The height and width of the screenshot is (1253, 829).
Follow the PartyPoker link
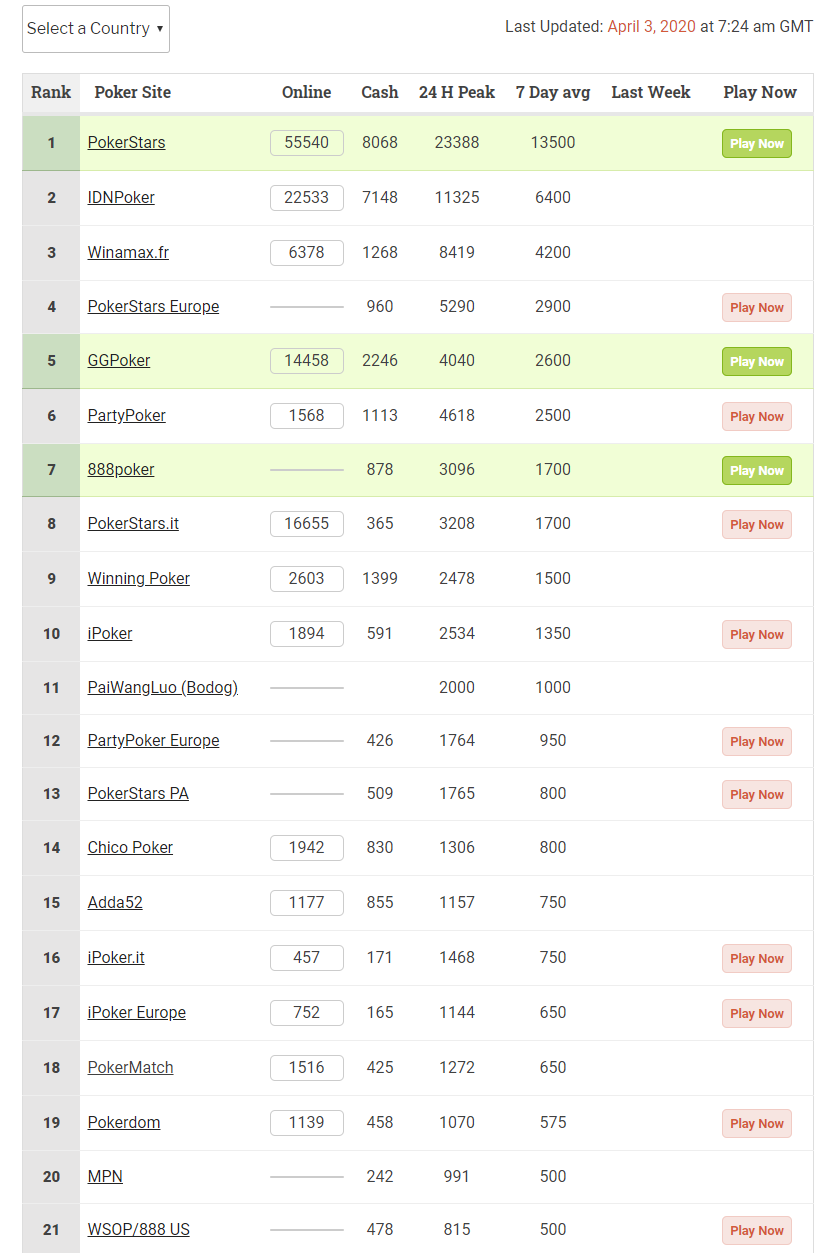(127, 416)
